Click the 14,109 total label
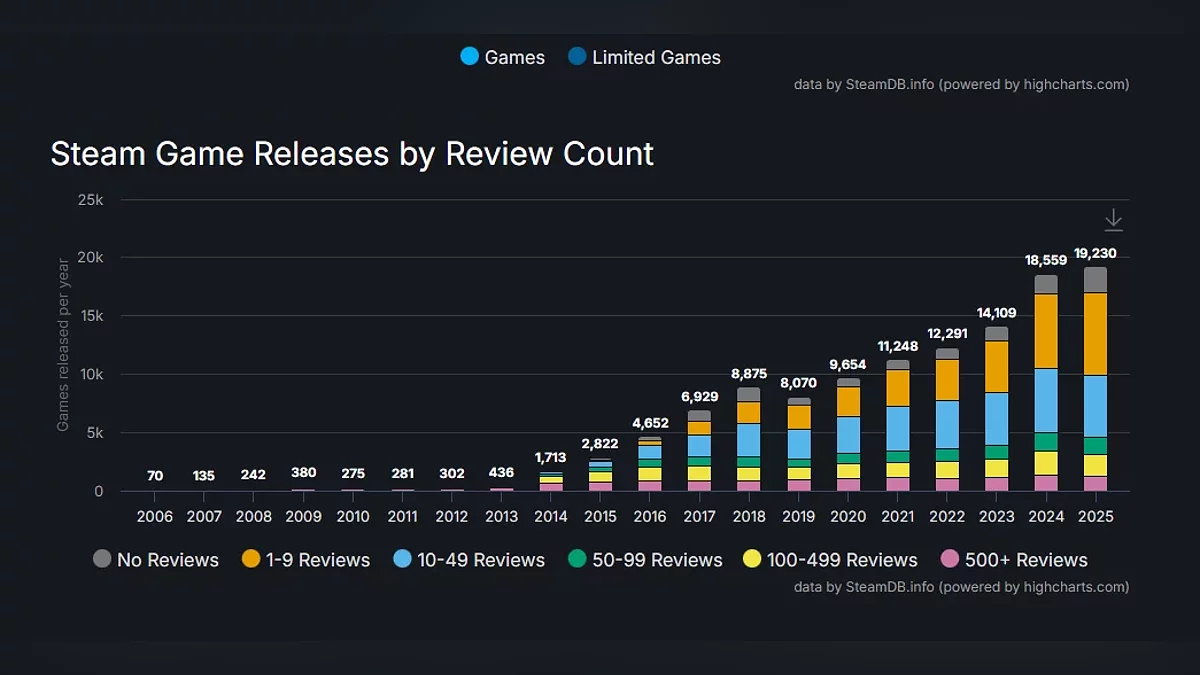Image resolution: width=1200 pixels, height=675 pixels. click(996, 312)
